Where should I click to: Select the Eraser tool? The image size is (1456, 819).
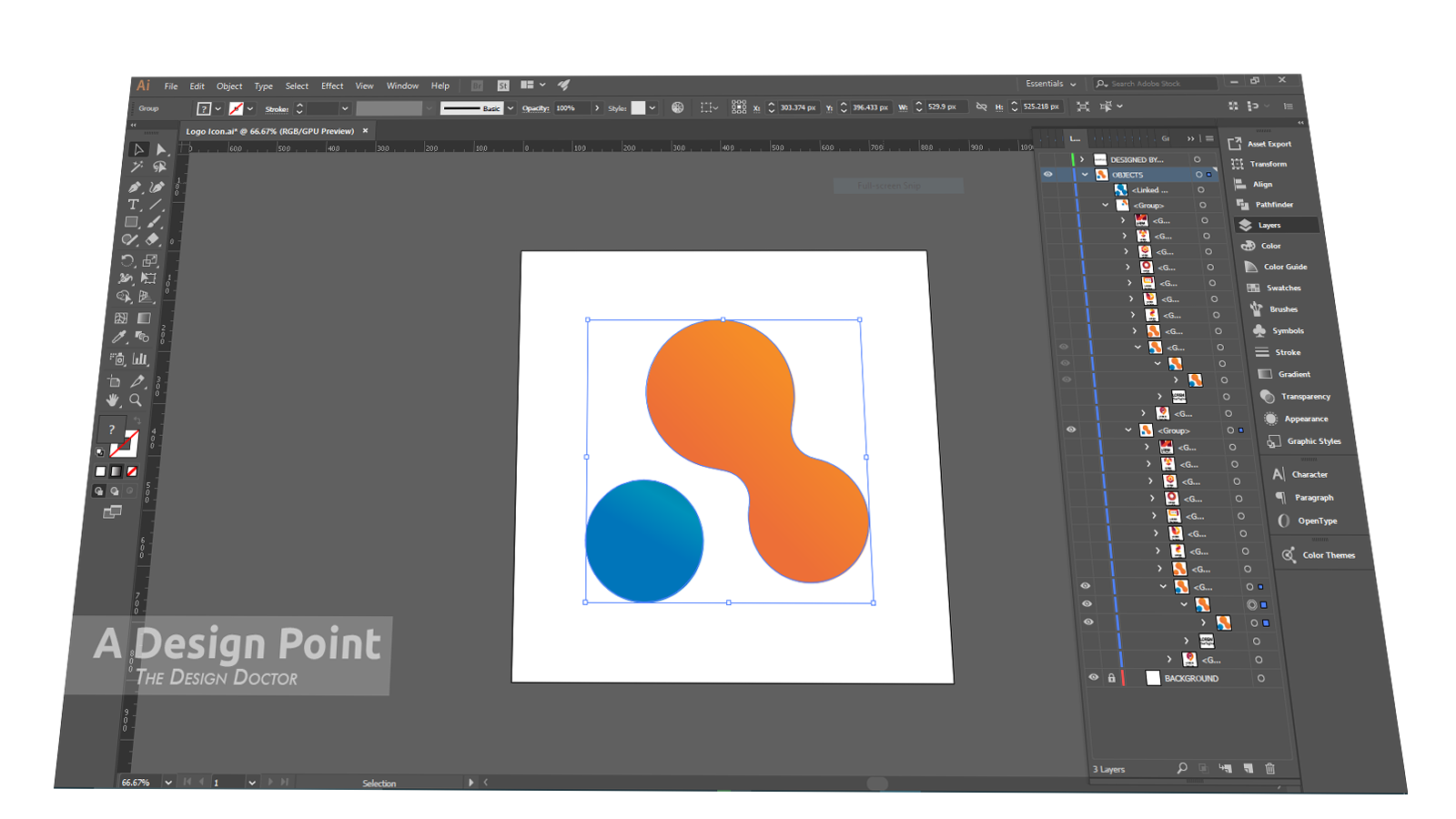pyautogui.click(x=153, y=240)
